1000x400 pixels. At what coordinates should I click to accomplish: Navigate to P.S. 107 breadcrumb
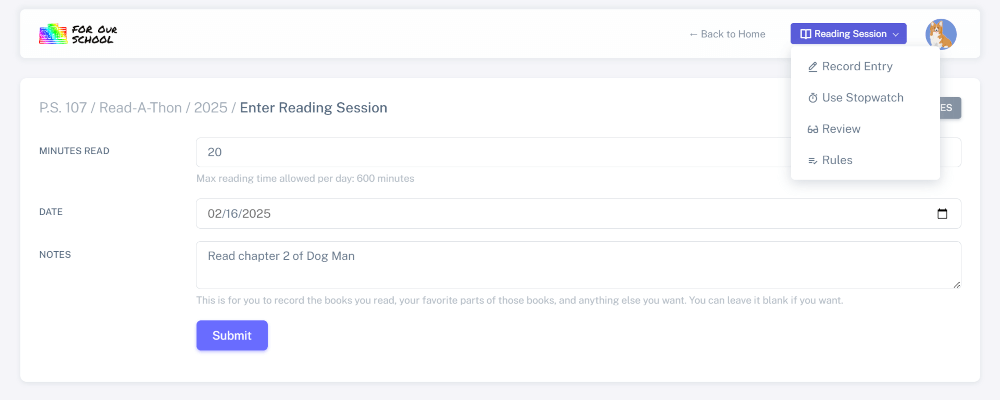(65, 108)
